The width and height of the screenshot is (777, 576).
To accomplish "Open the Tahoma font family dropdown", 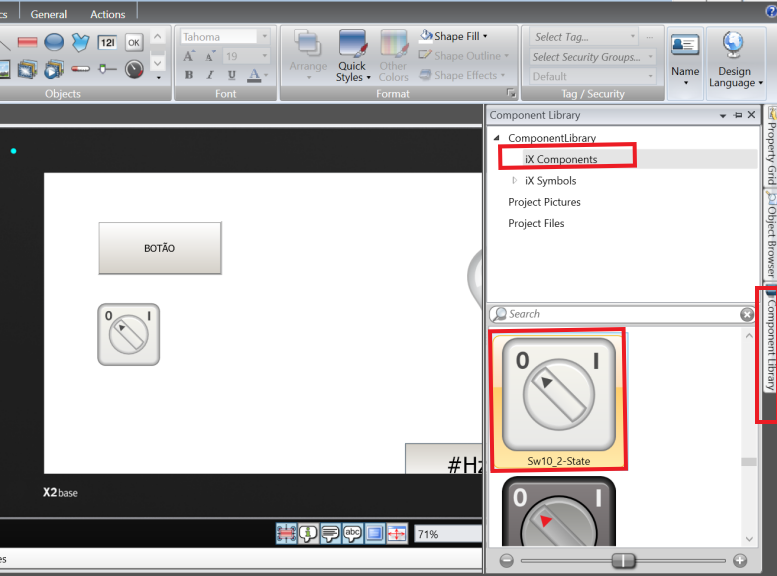I will pyautogui.click(x=264, y=37).
